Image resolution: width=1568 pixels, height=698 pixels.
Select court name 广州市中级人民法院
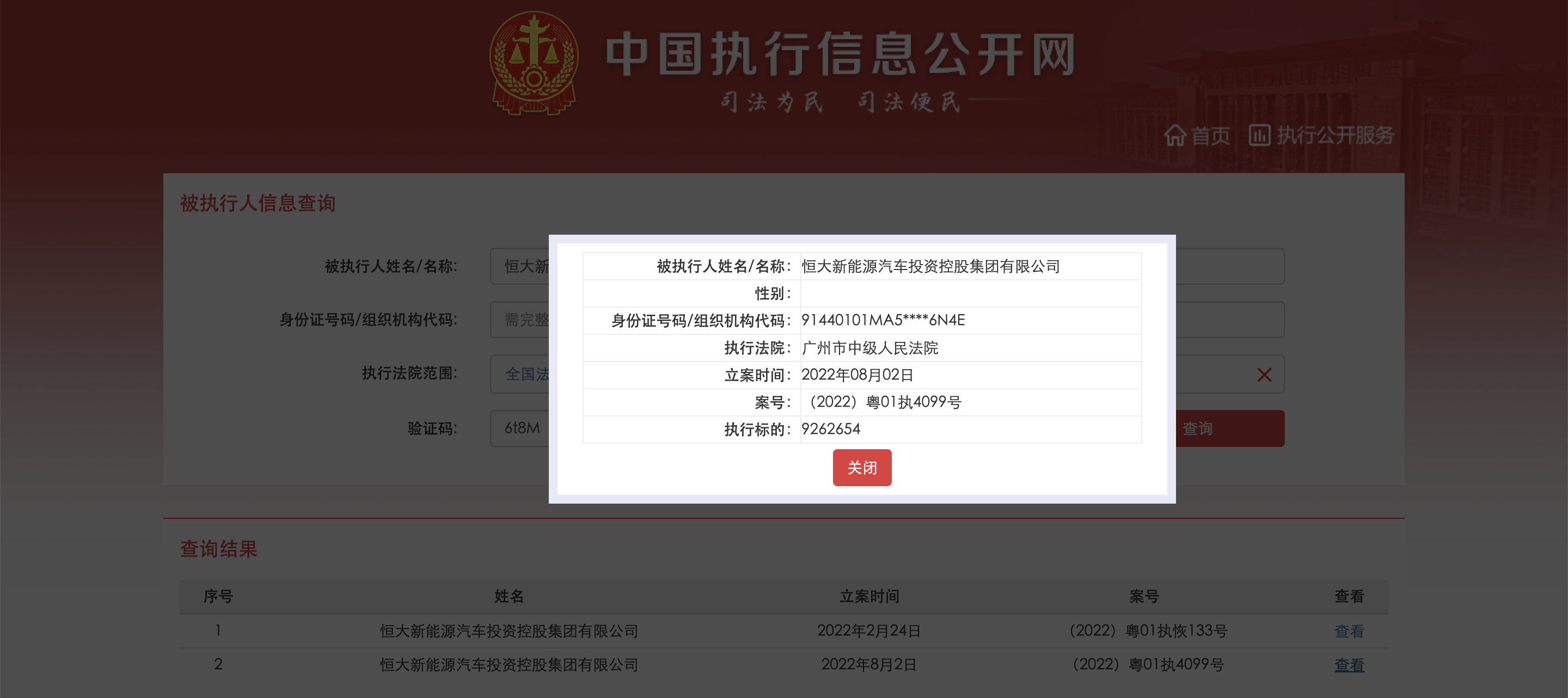click(x=870, y=347)
